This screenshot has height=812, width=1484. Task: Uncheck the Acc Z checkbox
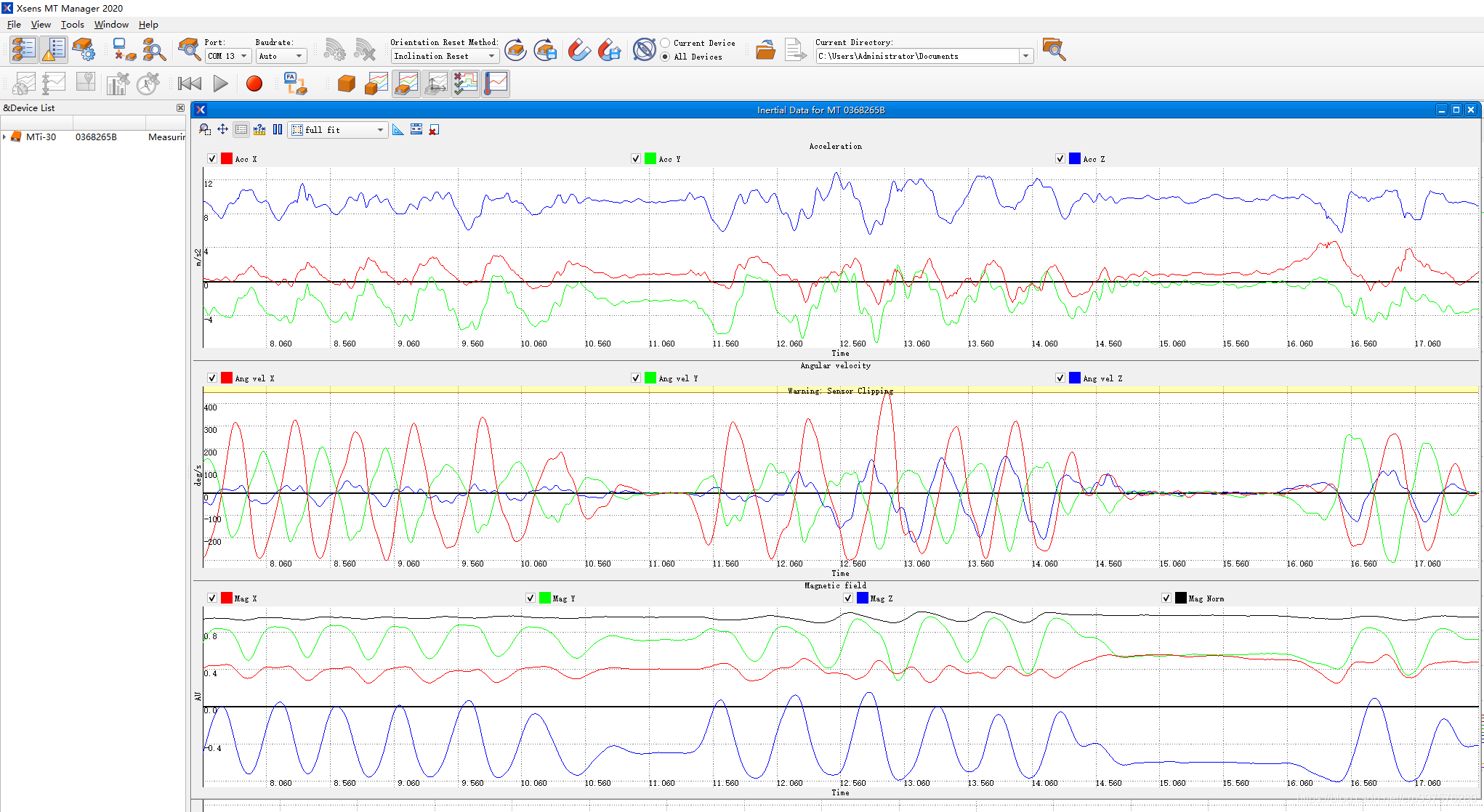(1060, 159)
